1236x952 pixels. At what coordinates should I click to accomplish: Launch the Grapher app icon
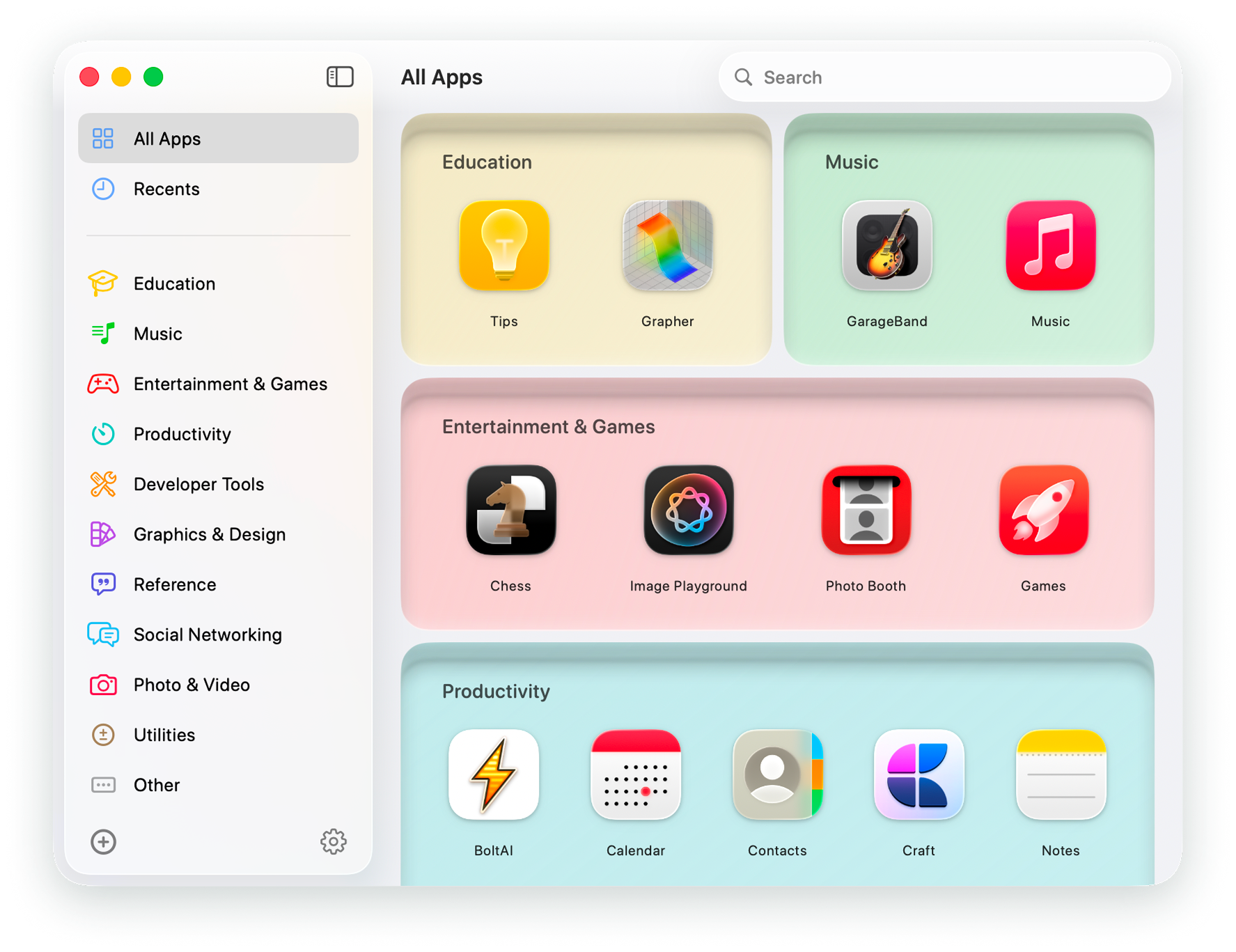pos(667,246)
